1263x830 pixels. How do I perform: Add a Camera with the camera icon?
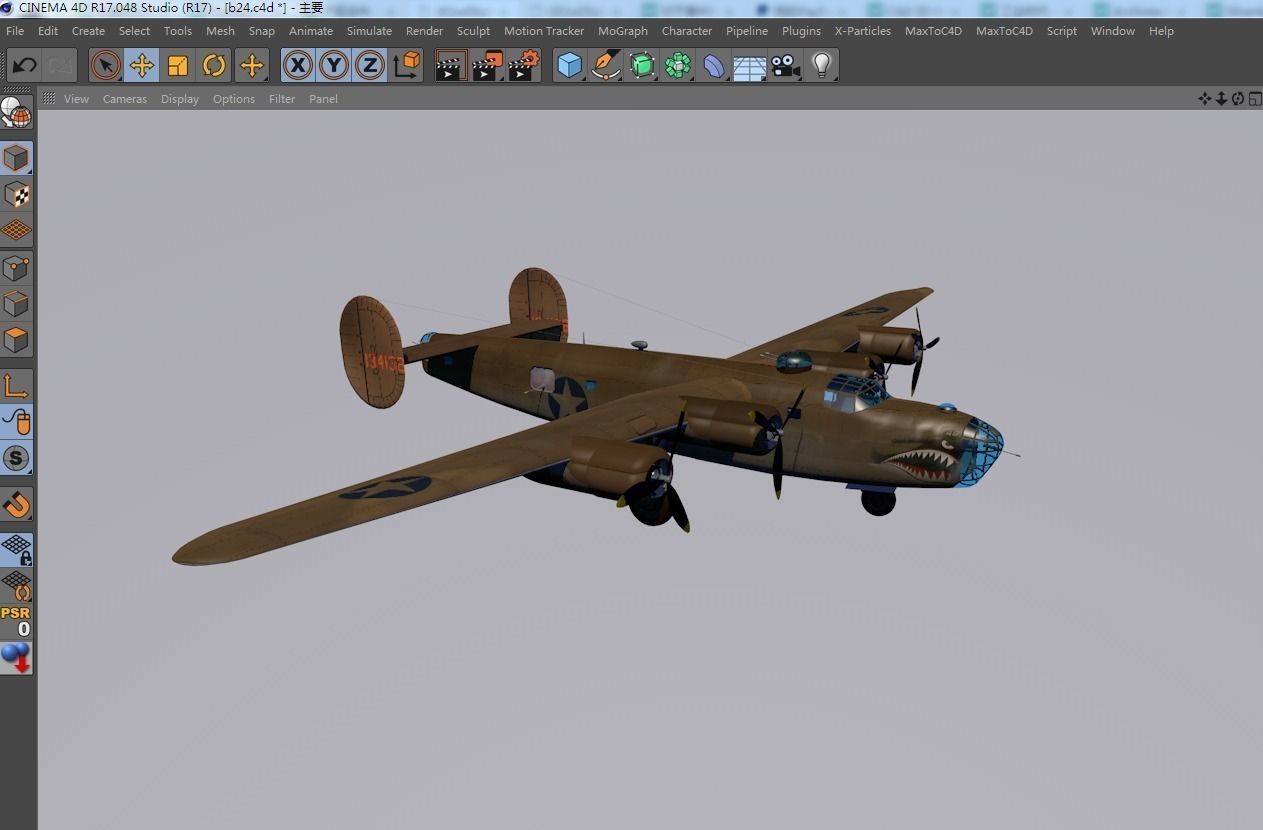(x=785, y=66)
